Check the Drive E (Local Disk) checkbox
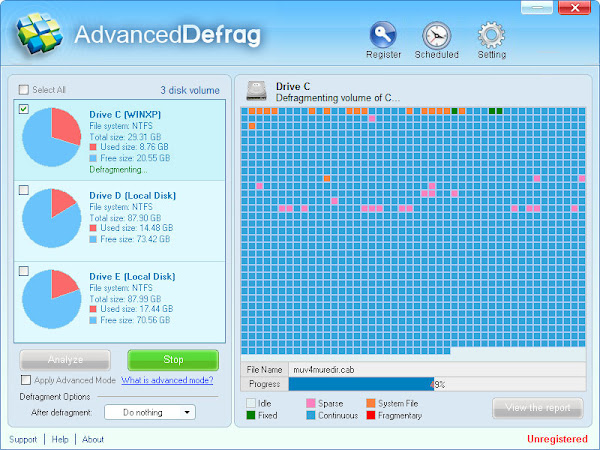 coord(24,271)
